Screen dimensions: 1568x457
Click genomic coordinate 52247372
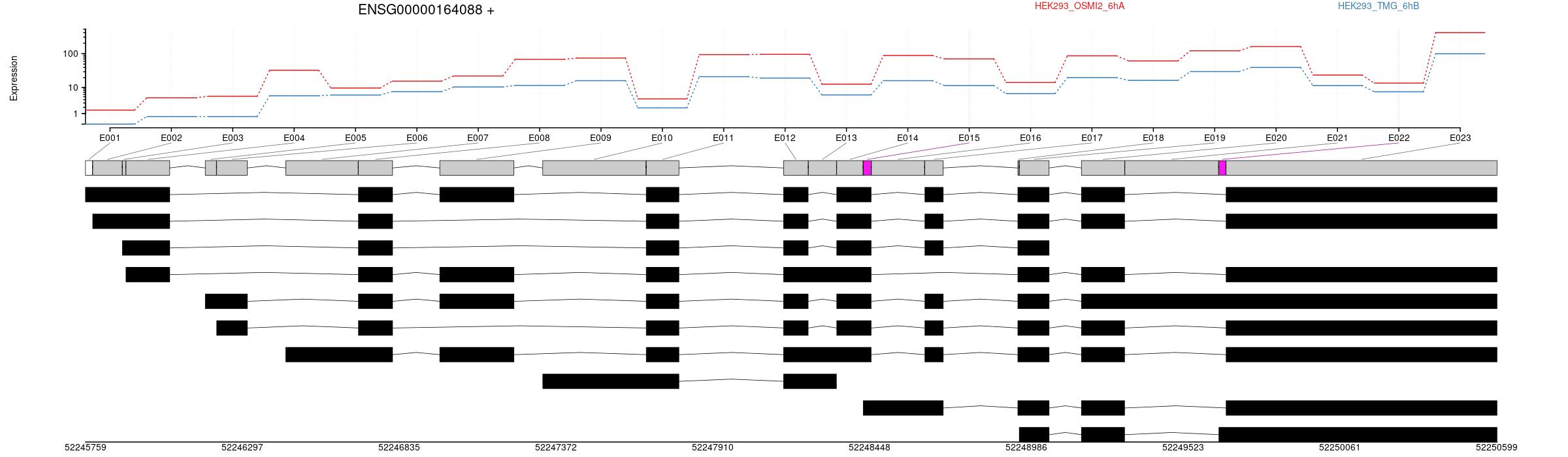coord(556,447)
